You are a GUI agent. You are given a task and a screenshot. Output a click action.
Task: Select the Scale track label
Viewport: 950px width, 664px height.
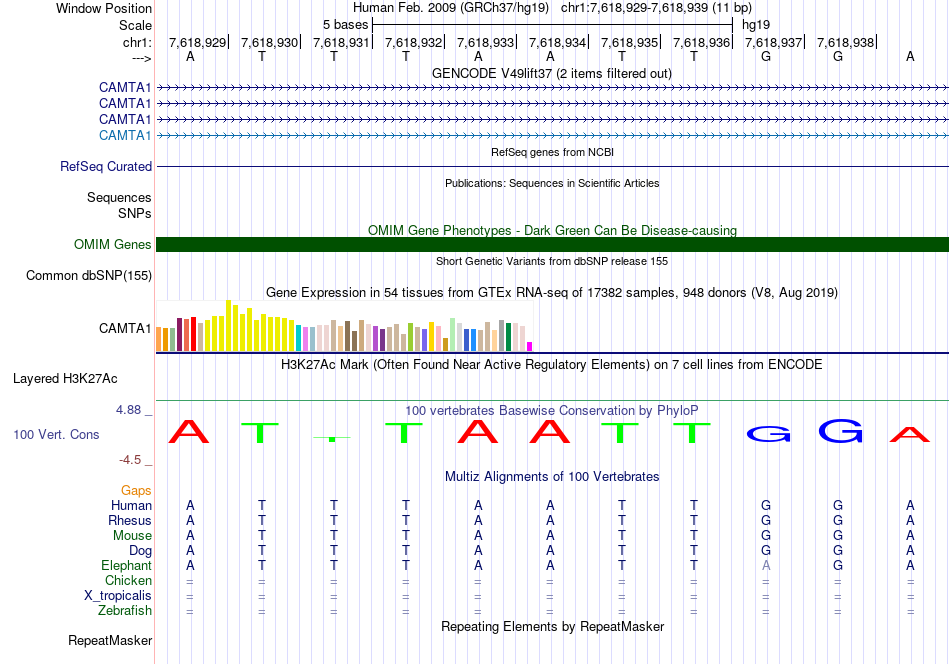tap(135, 25)
